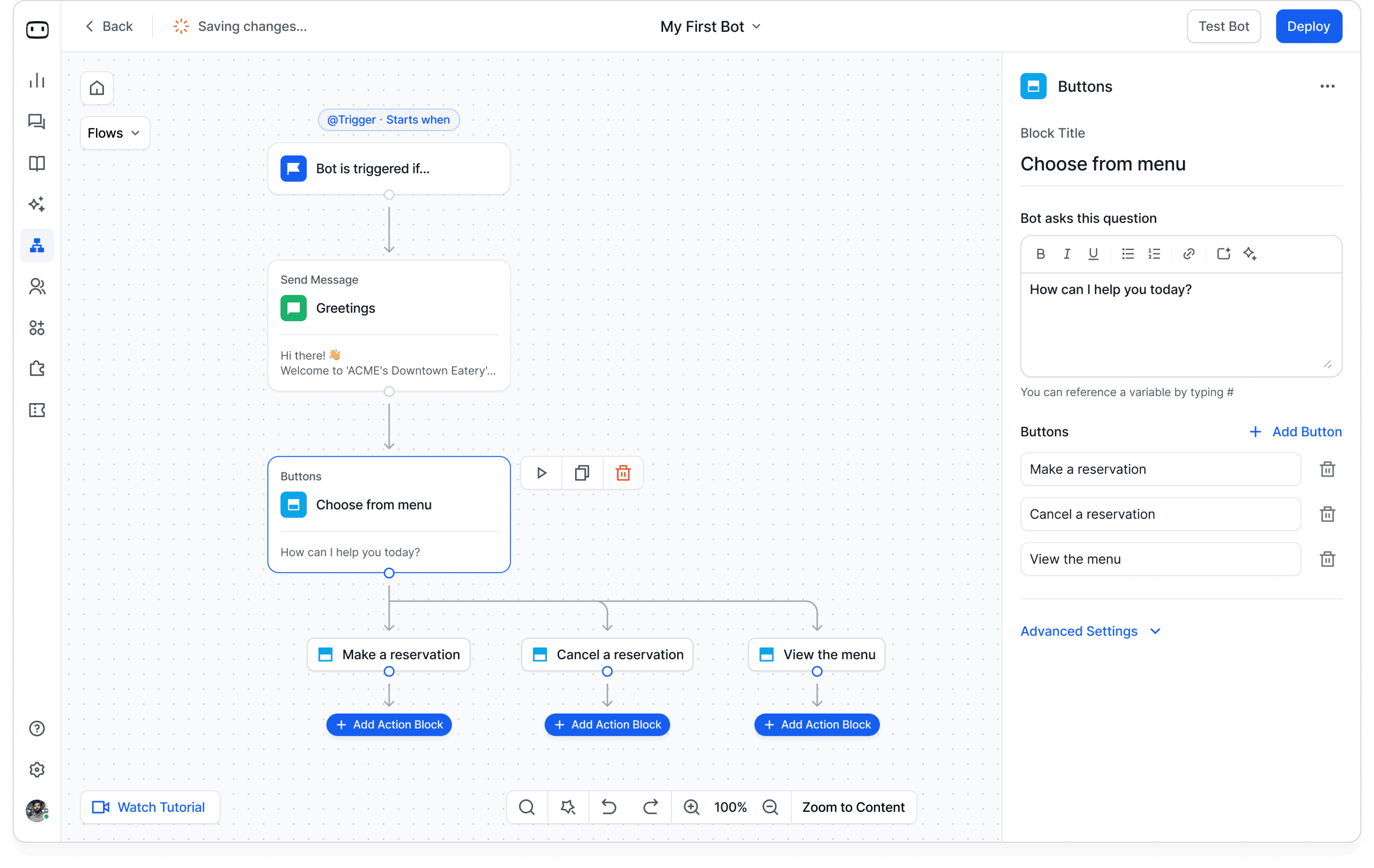
Task: Click the Add Button link
Action: tap(1296, 432)
